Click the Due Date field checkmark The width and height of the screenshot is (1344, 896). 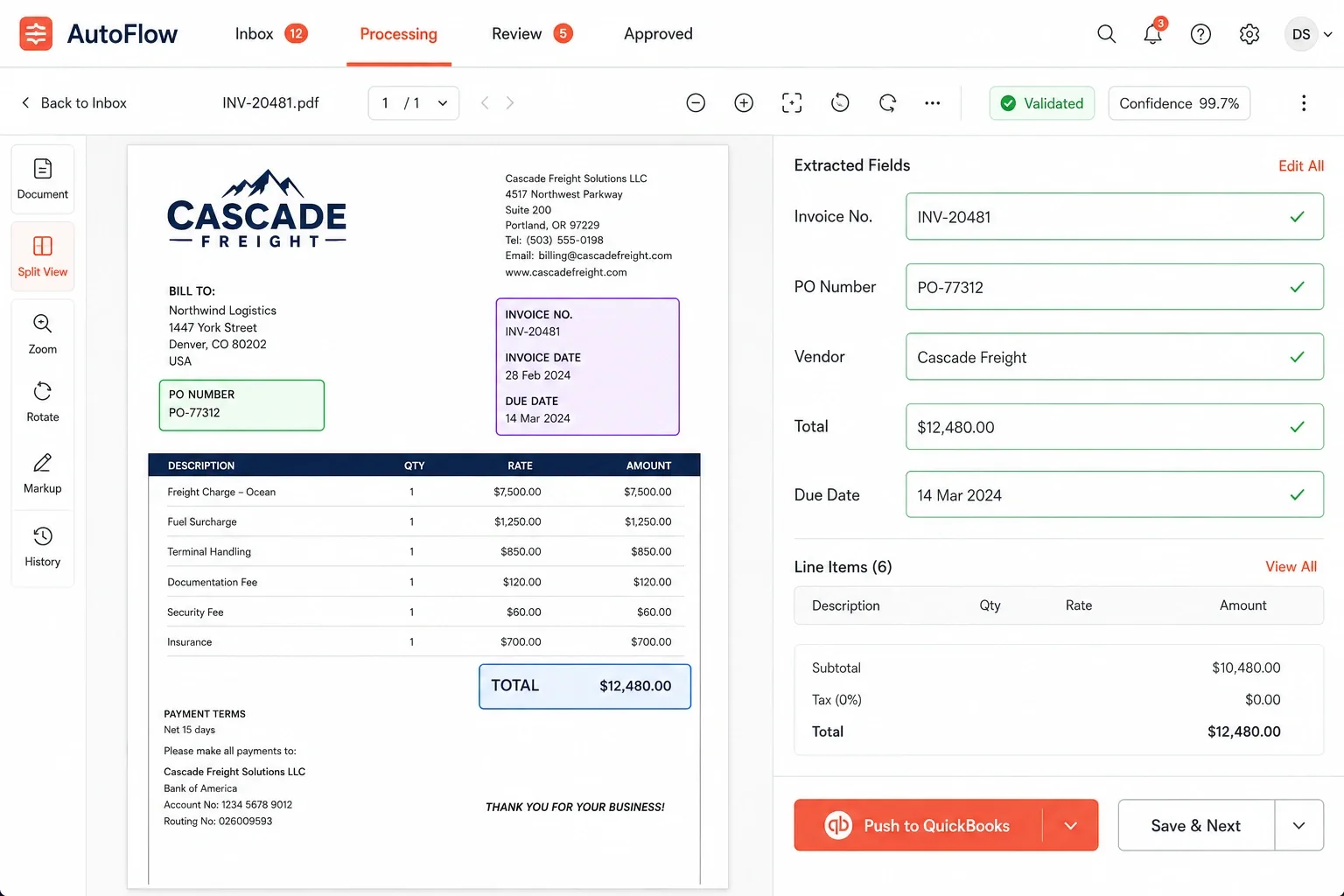tap(1298, 495)
